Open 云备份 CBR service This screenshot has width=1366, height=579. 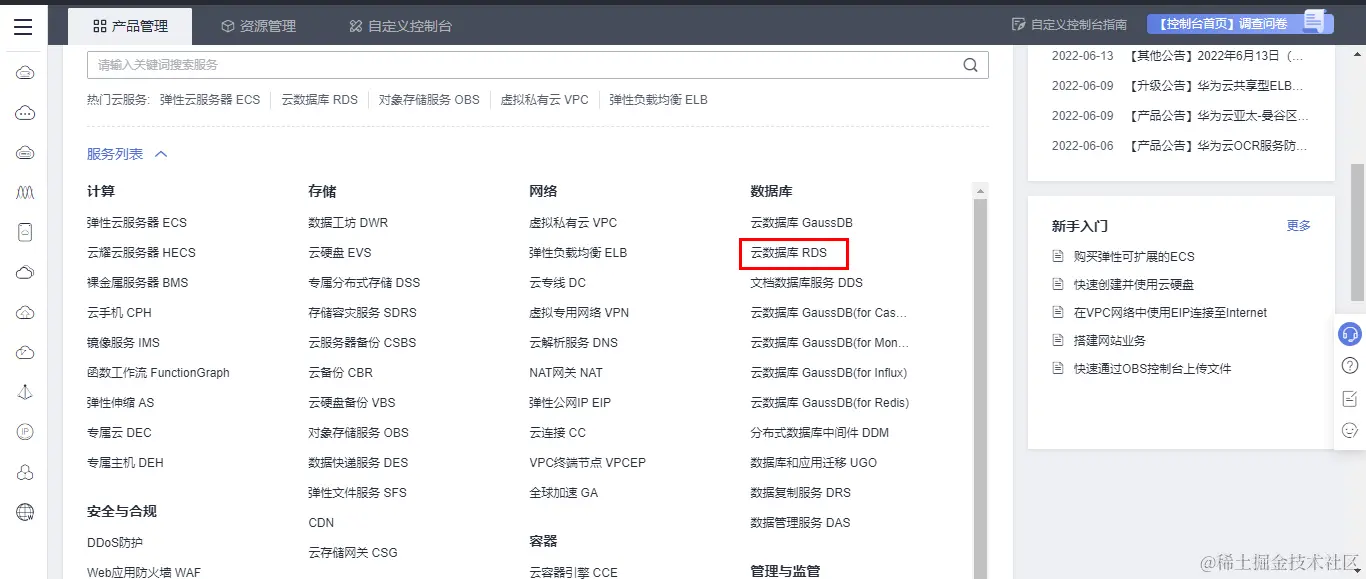(x=341, y=373)
